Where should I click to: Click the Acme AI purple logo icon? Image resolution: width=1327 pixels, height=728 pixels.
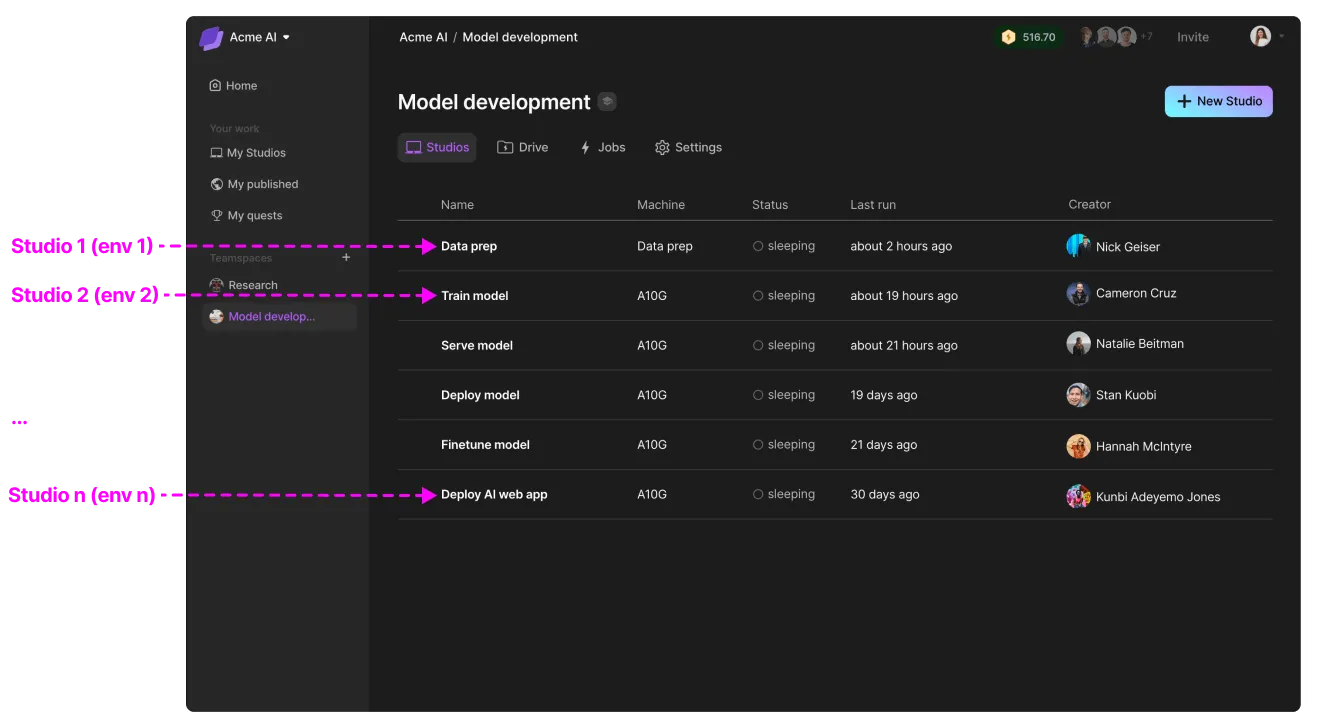[x=211, y=38]
